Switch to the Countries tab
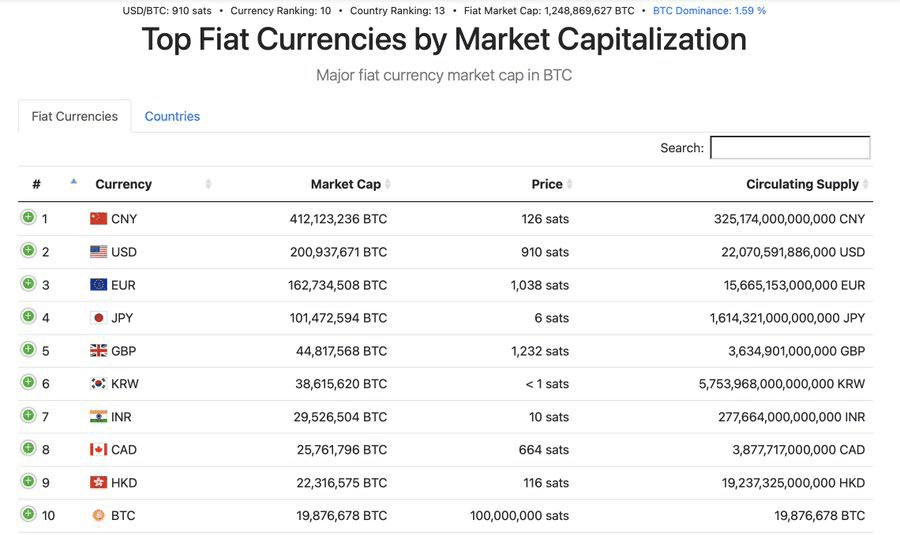 click(172, 116)
